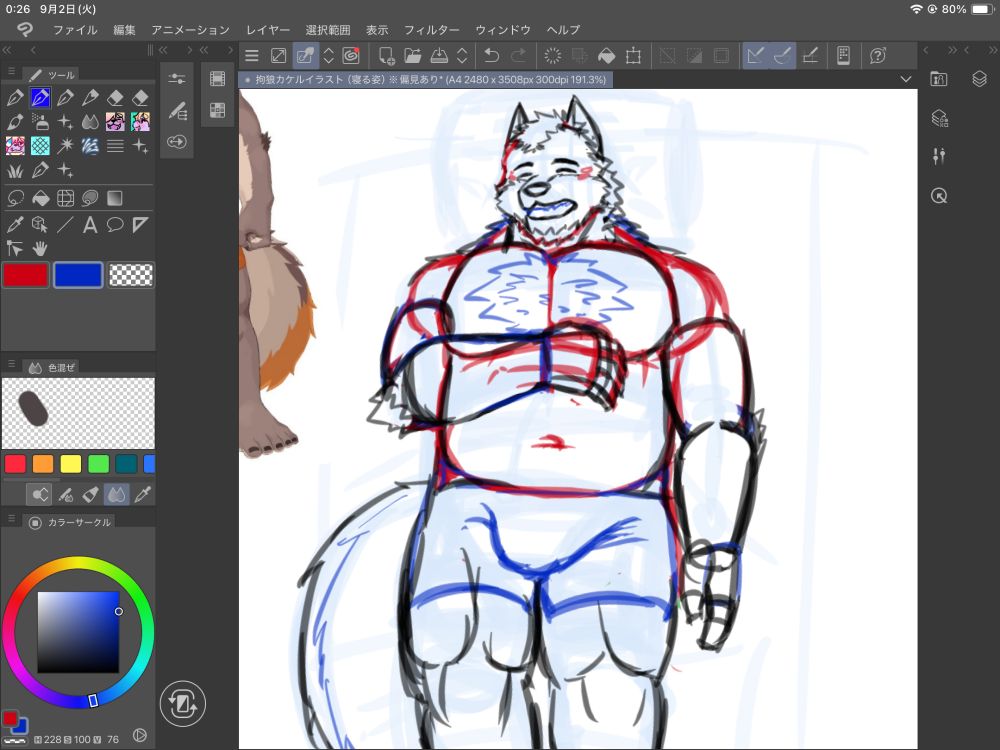Open the animation timeline film icon
Screen dimensions: 1000x750
tap(217, 78)
